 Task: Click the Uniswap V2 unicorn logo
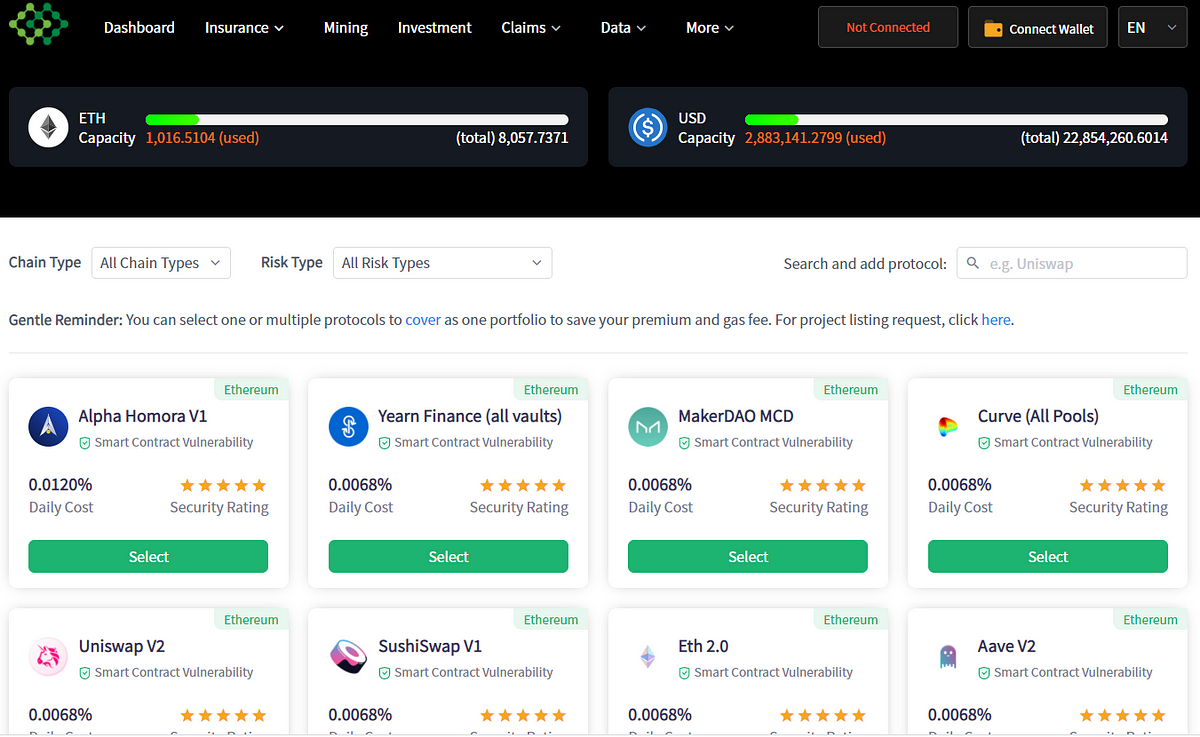click(48, 657)
